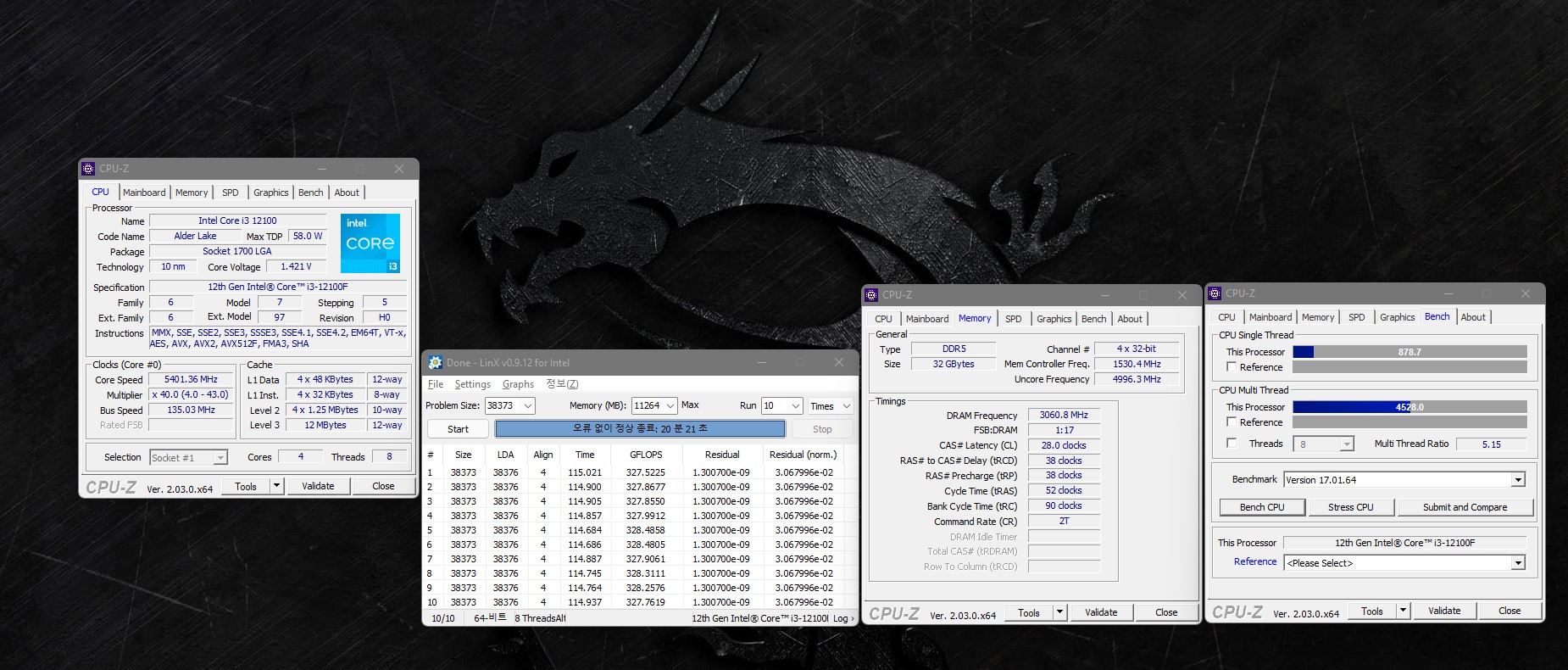
Task: Click the Tools button in CPU-Z Bench window
Action: [x=1372, y=611]
